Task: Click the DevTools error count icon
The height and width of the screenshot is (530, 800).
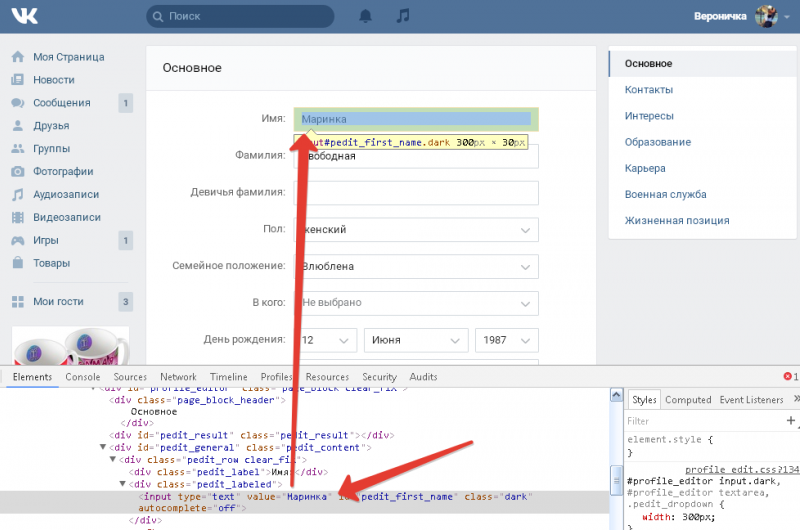Action: coord(790,376)
